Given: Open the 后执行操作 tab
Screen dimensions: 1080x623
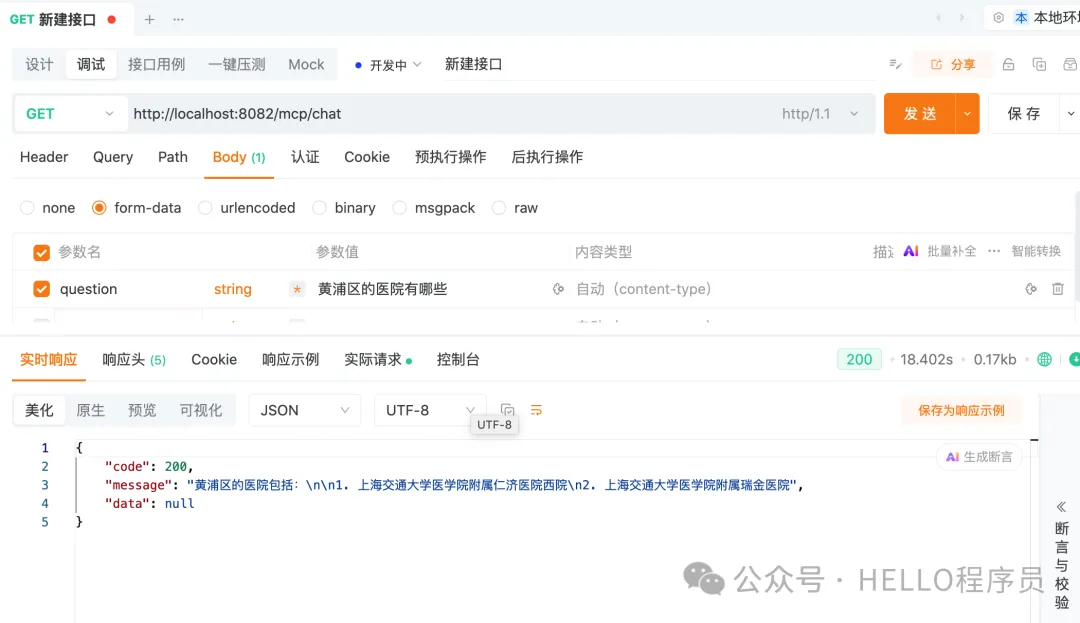Looking at the screenshot, I should click(547, 157).
